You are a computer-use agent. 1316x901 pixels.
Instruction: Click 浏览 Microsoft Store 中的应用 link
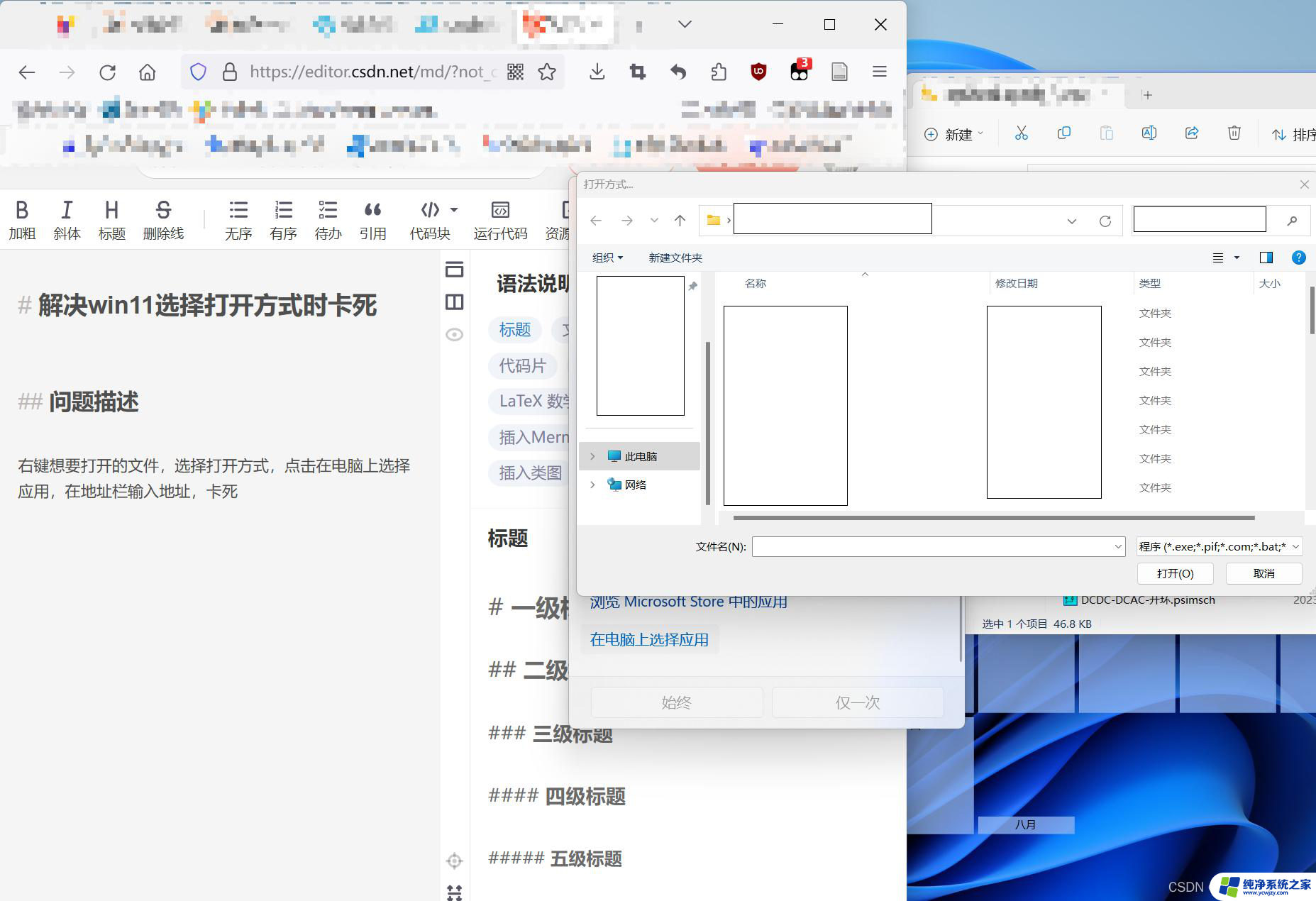[x=689, y=602]
